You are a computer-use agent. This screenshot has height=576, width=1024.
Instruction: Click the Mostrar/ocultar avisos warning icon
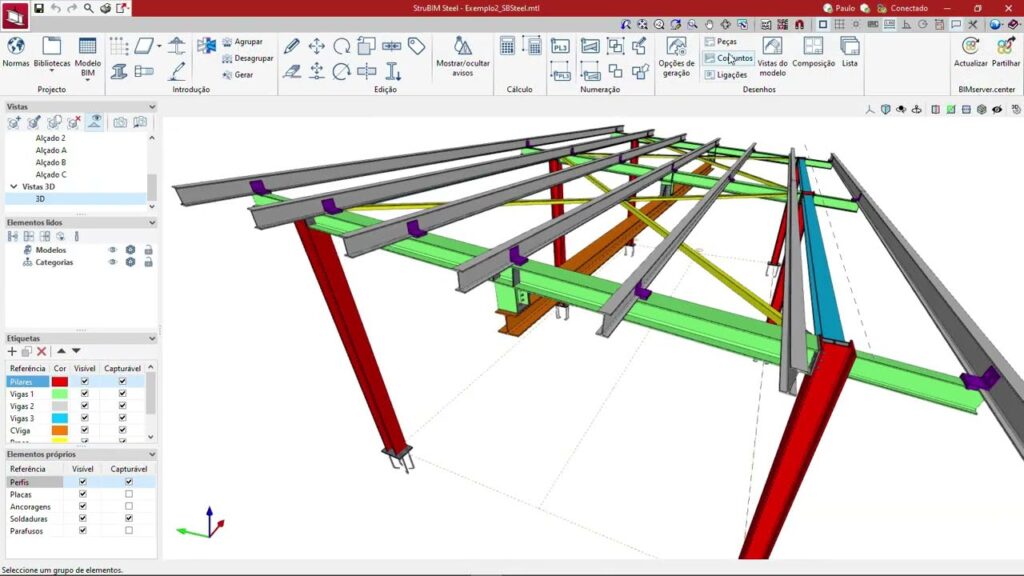pyautogui.click(x=463, y=47)
